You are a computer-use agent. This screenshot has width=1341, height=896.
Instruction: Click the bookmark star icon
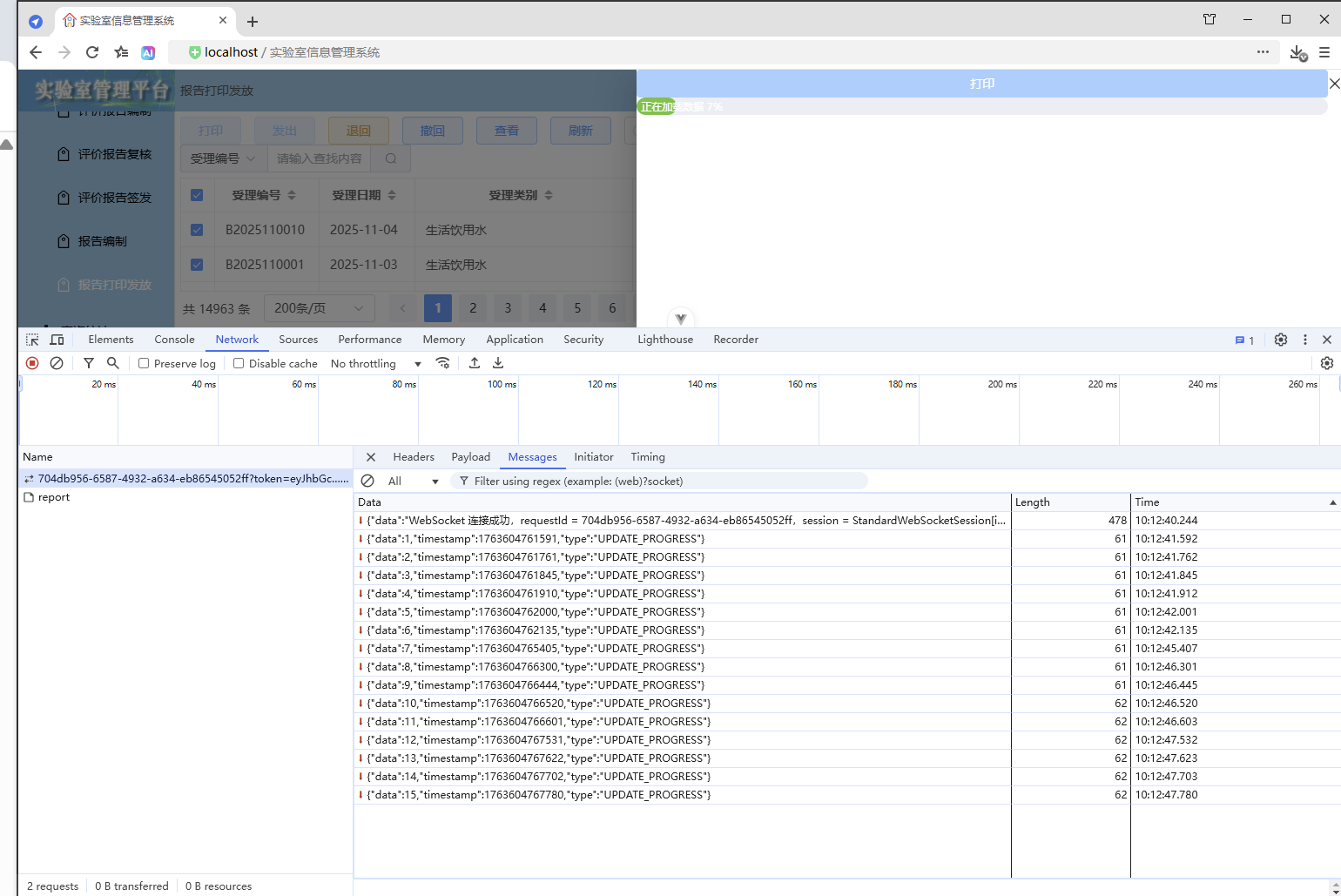coord(121,52)
